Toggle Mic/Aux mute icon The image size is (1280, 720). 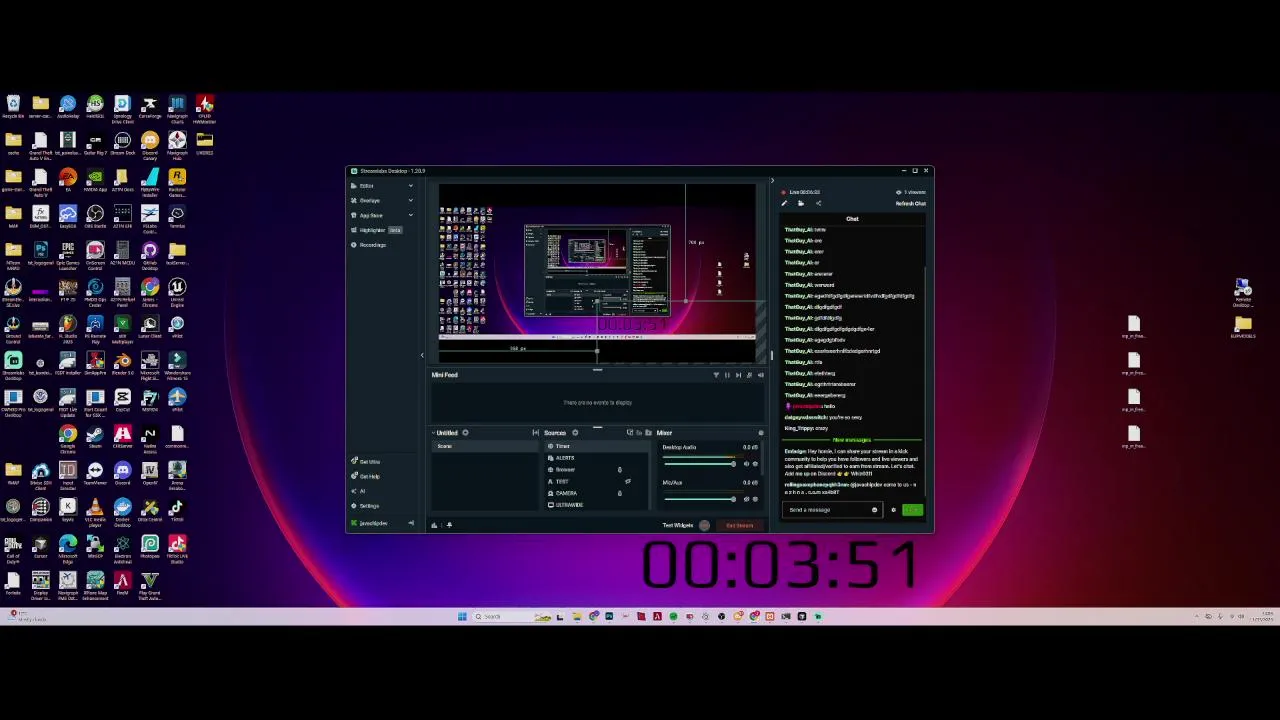point(746,499)
